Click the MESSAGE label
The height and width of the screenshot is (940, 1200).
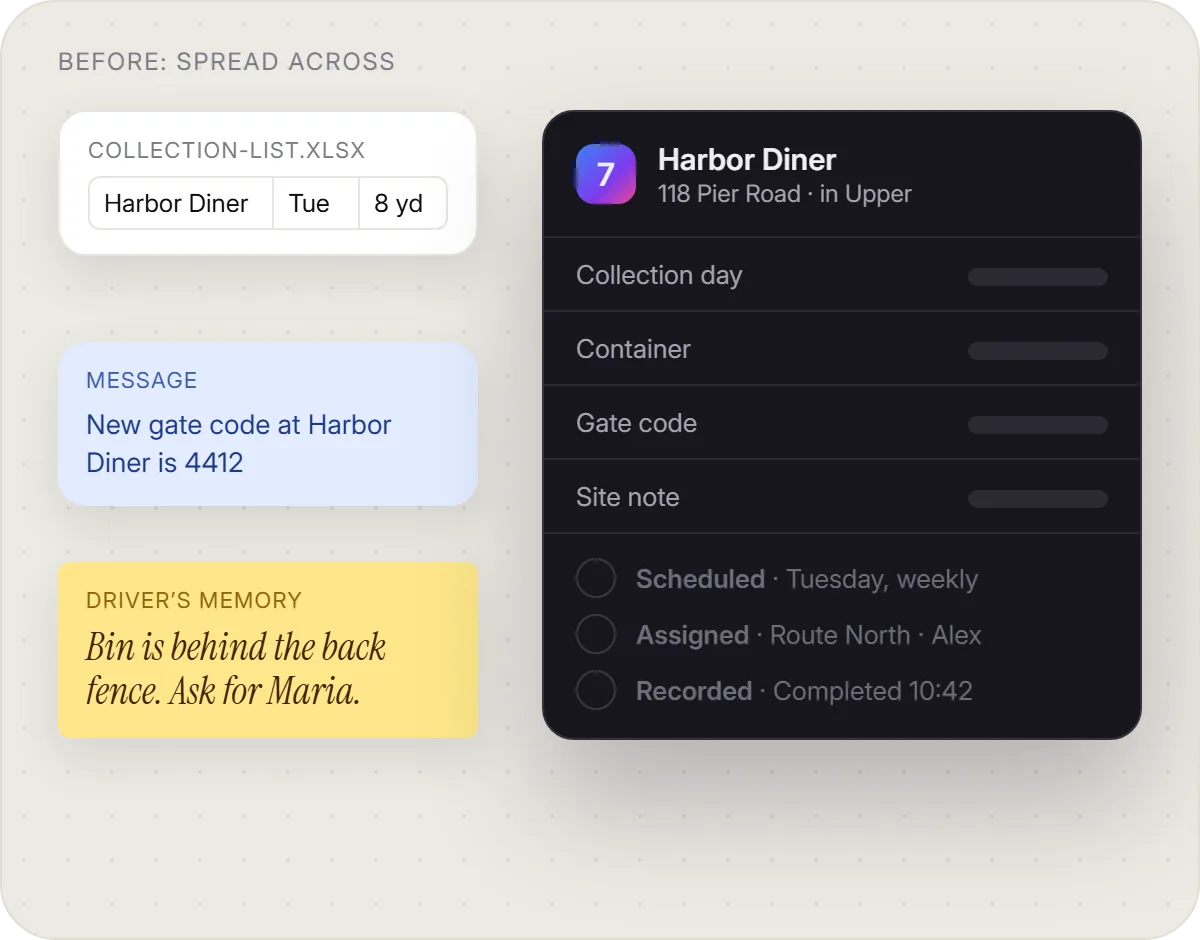pos(142,380)
